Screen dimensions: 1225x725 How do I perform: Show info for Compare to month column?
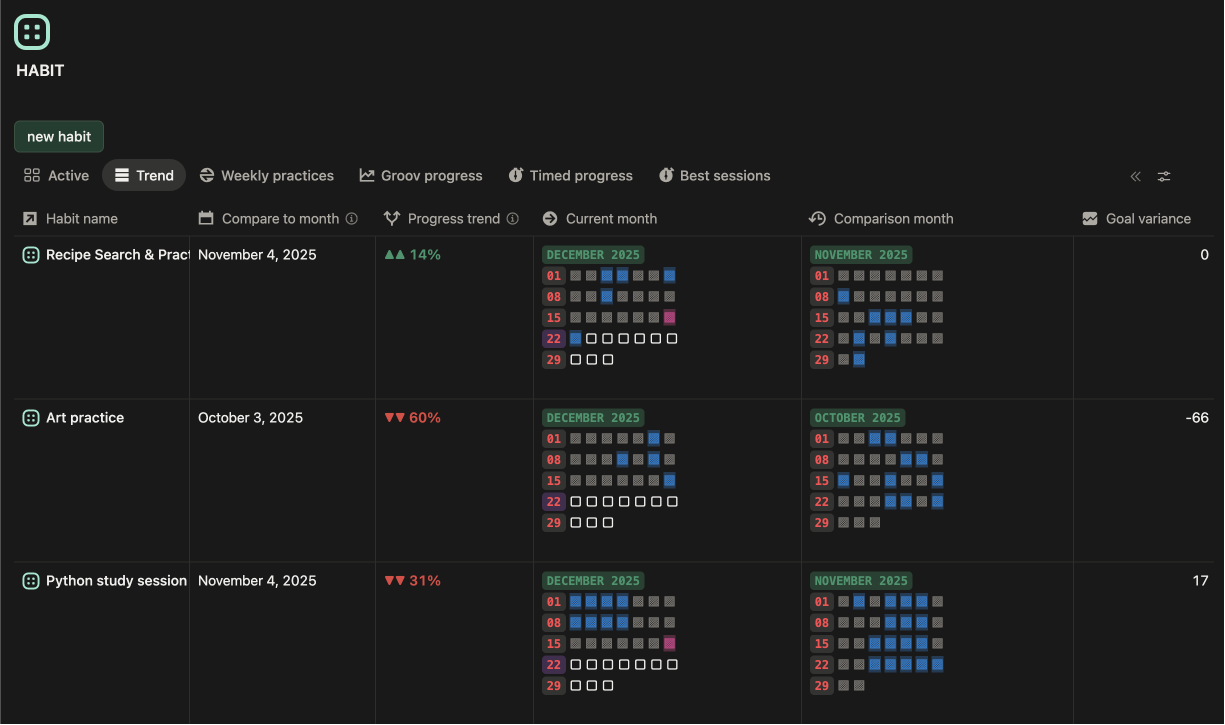351,219
